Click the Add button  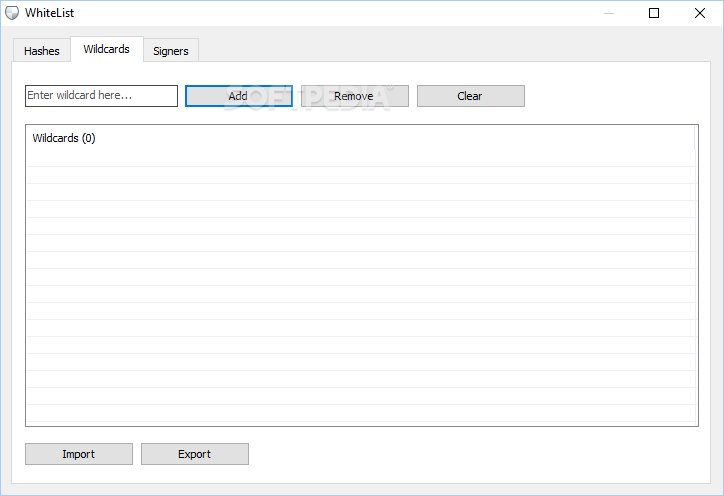(x=239, y=96)
